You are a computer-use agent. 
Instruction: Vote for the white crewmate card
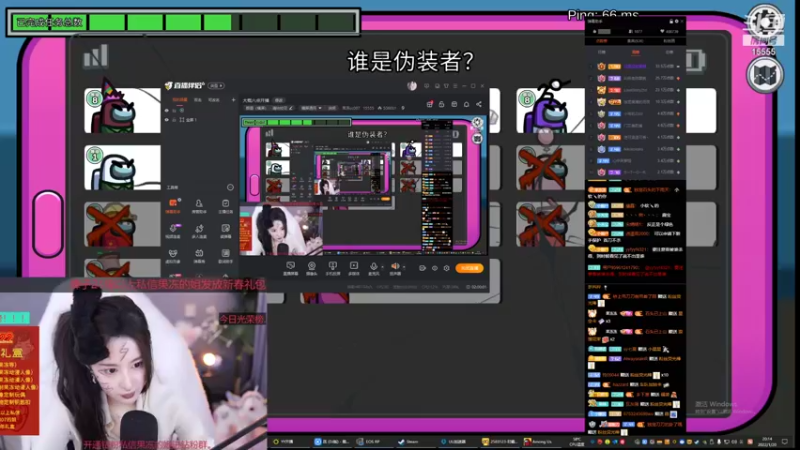tap(122, 167)
